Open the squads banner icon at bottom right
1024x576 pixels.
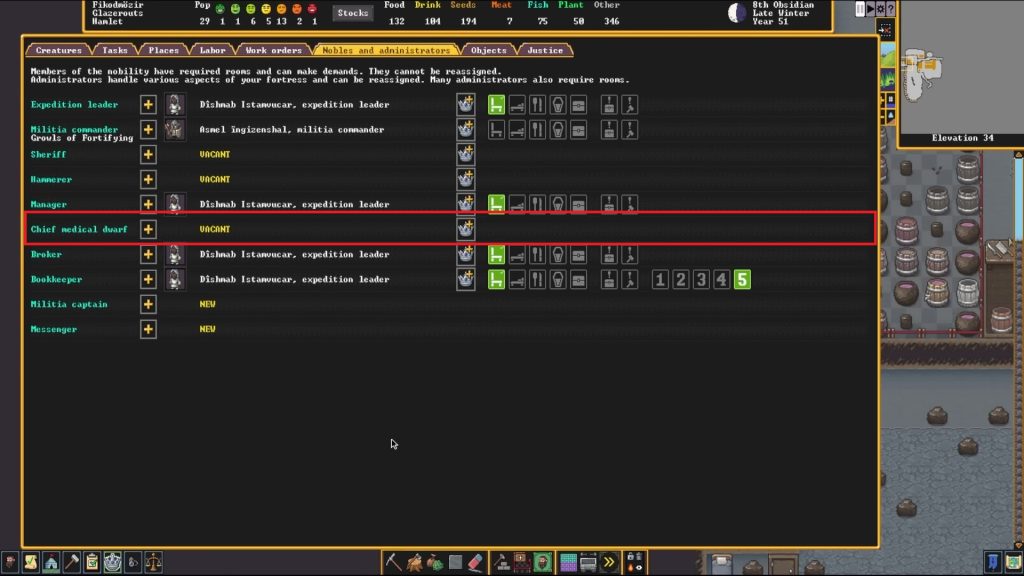tap(993, 562)
